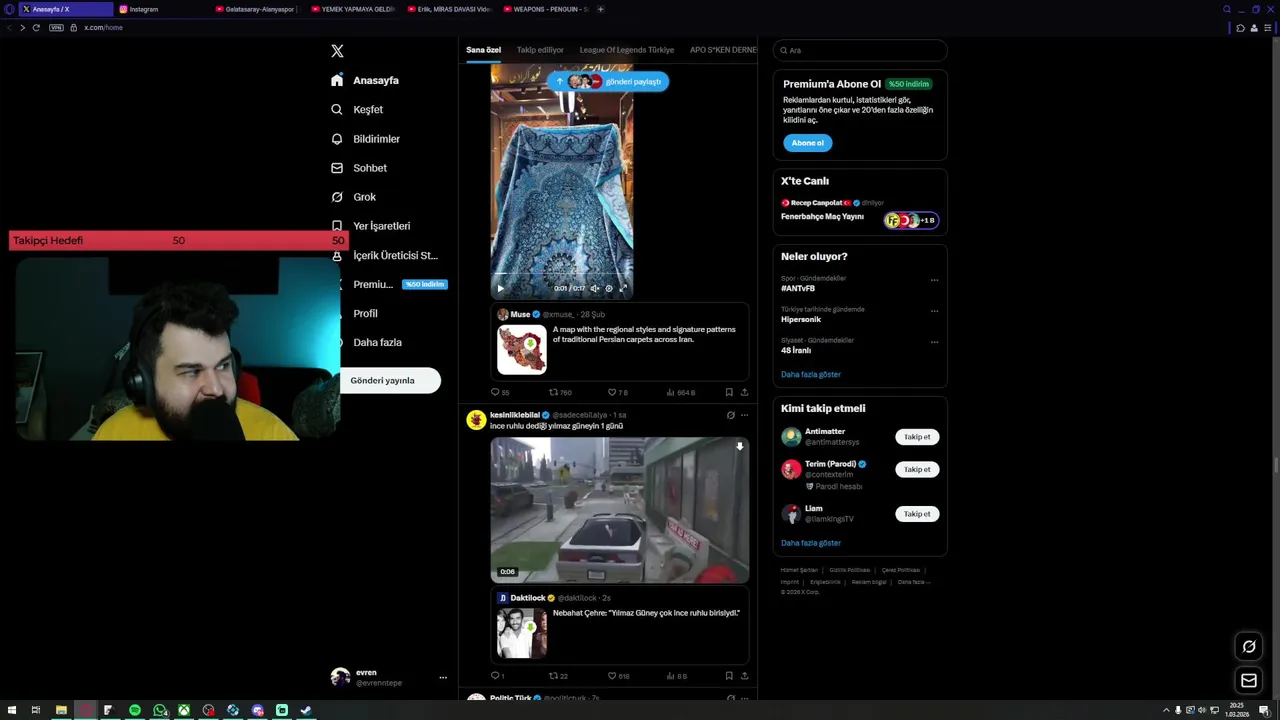Screen dimensions: 1280x720
Task: Open Bildirimler notifications
Action: pos(365,139)
